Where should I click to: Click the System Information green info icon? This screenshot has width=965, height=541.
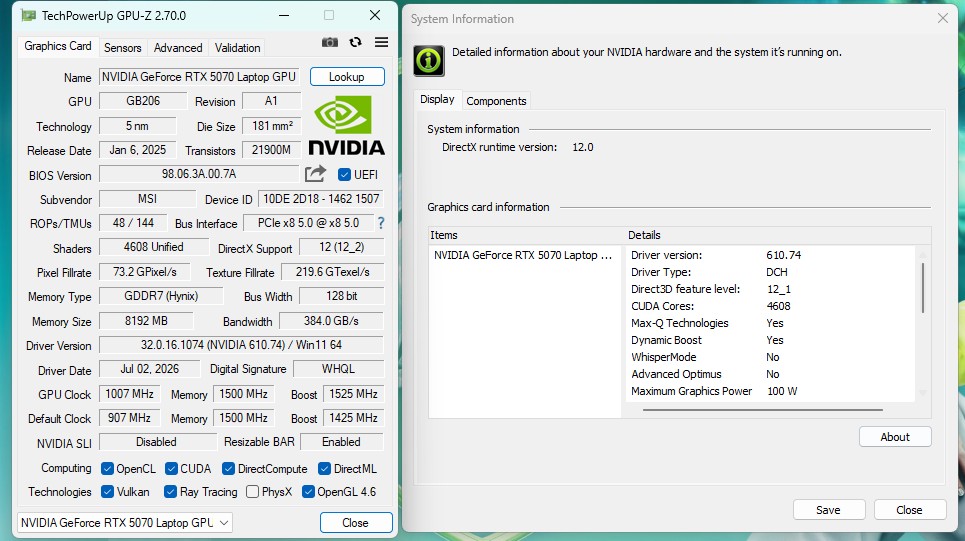point(429,60)
